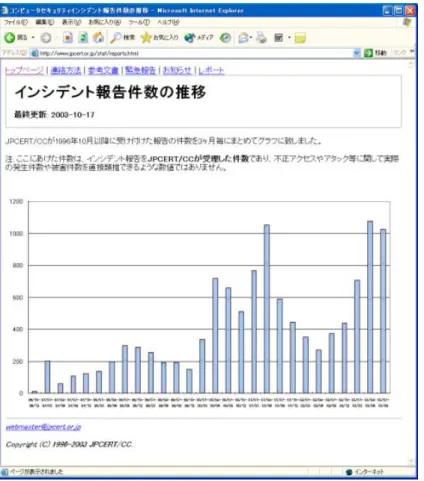
Task: Click the Copyright (C) 1996-2003 JPCERT/CC text
Action: (x=69, y=444)
